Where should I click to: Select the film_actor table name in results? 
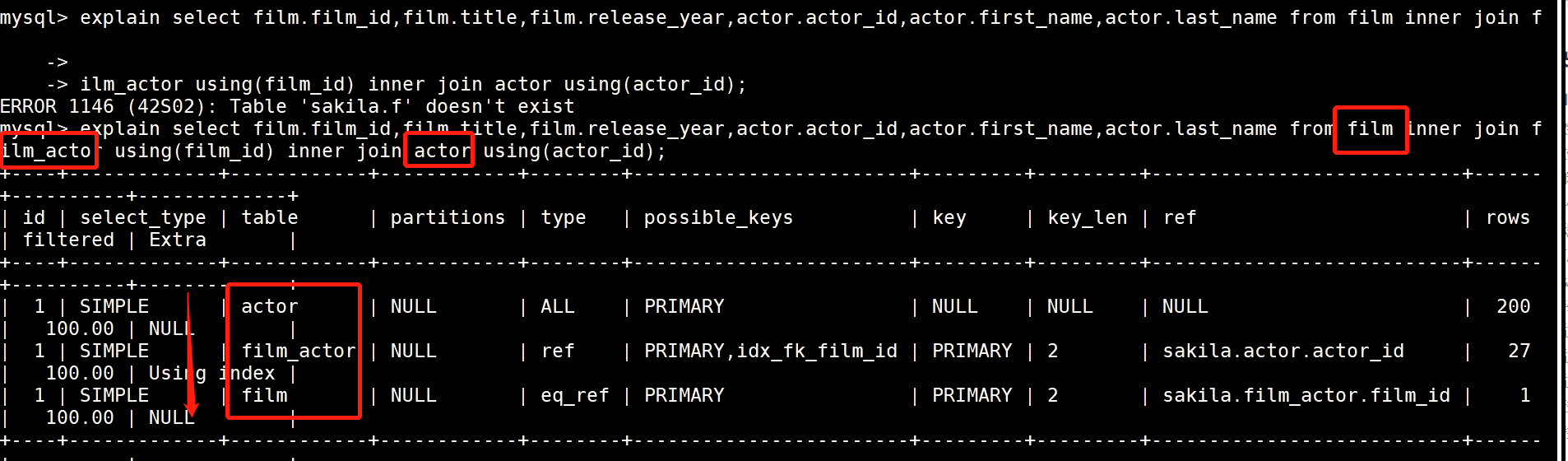click(298, 351)
